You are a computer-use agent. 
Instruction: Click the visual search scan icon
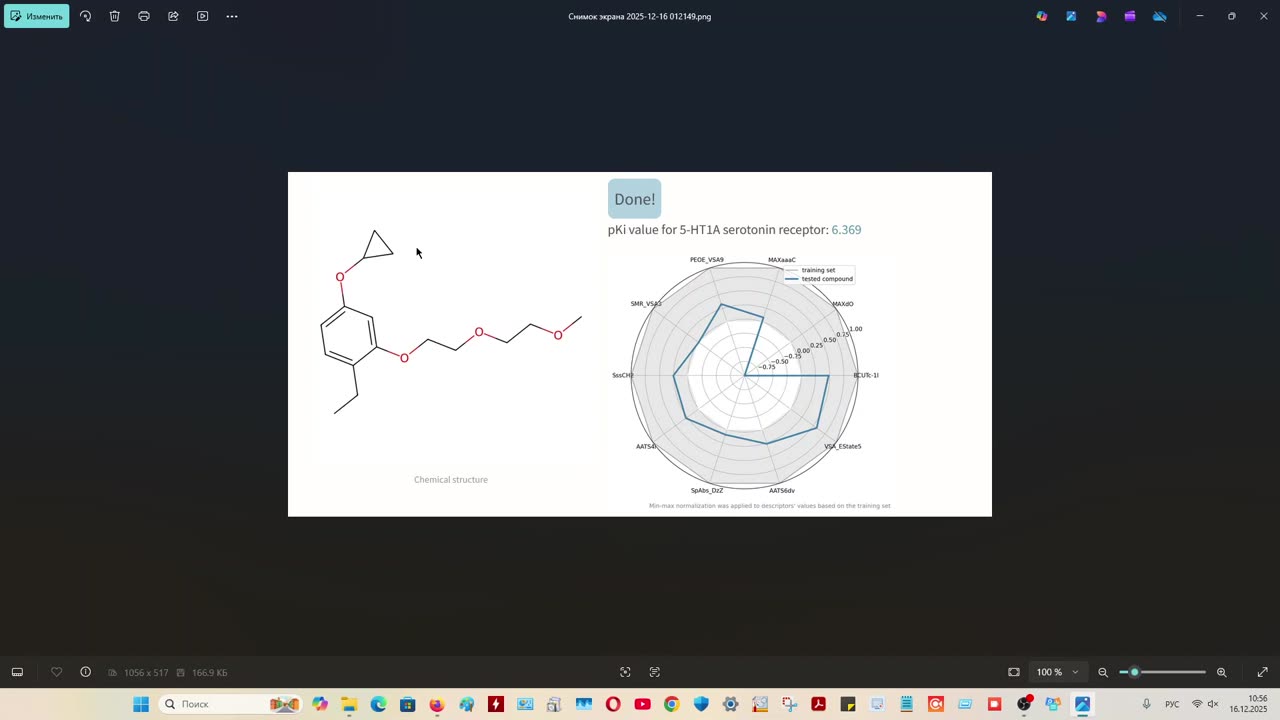tap(625, 672)
